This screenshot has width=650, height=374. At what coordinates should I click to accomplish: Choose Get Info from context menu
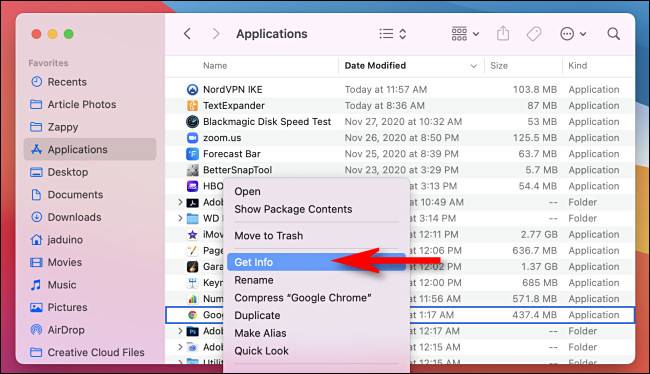[x=316, y=262]
